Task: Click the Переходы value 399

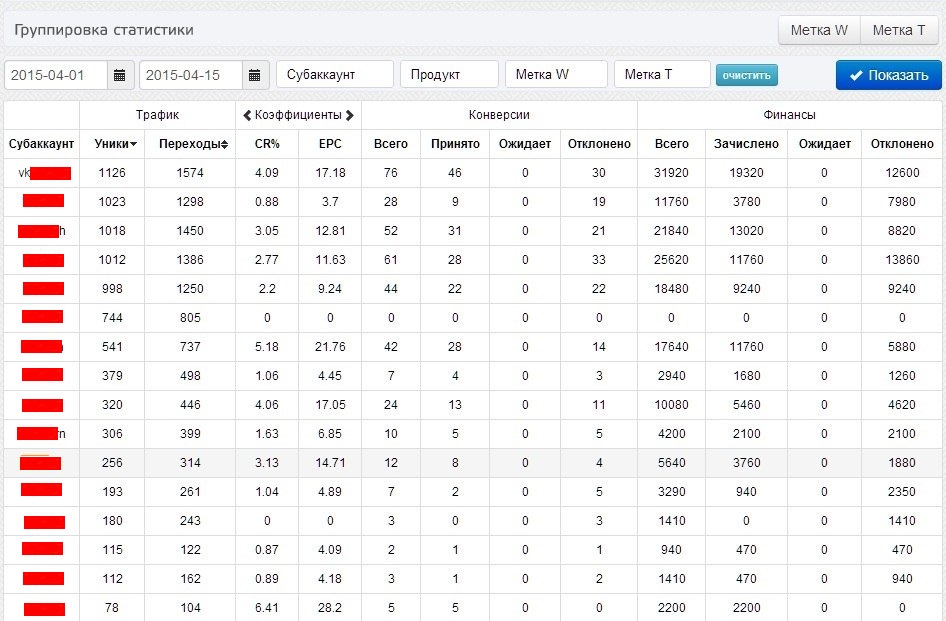Action: 190,434
